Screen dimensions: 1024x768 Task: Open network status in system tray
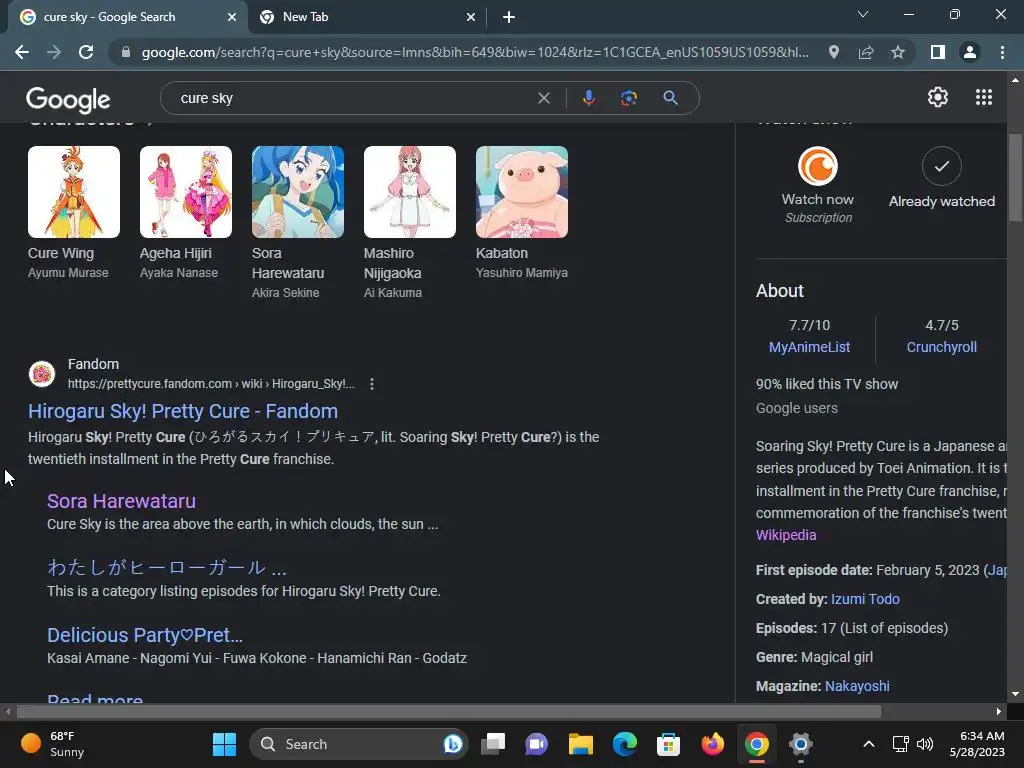coord(901,744)
